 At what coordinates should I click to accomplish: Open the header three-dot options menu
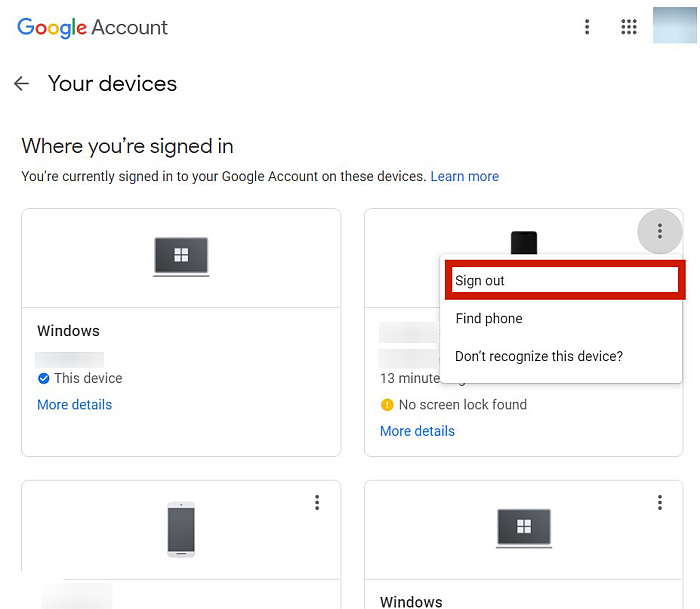(x=587, y=27)
